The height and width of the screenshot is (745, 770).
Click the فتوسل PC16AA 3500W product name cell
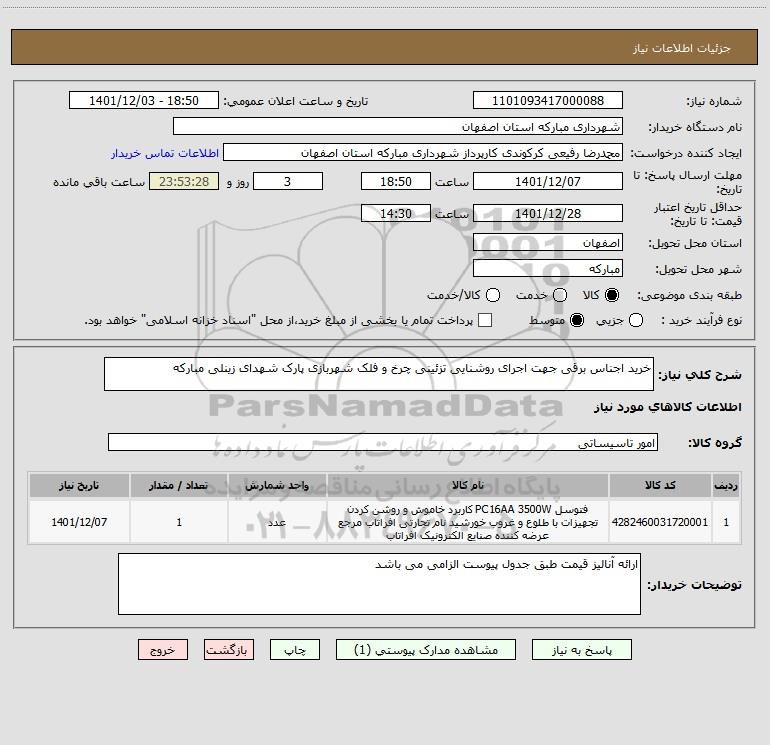[x=468, y=522]
